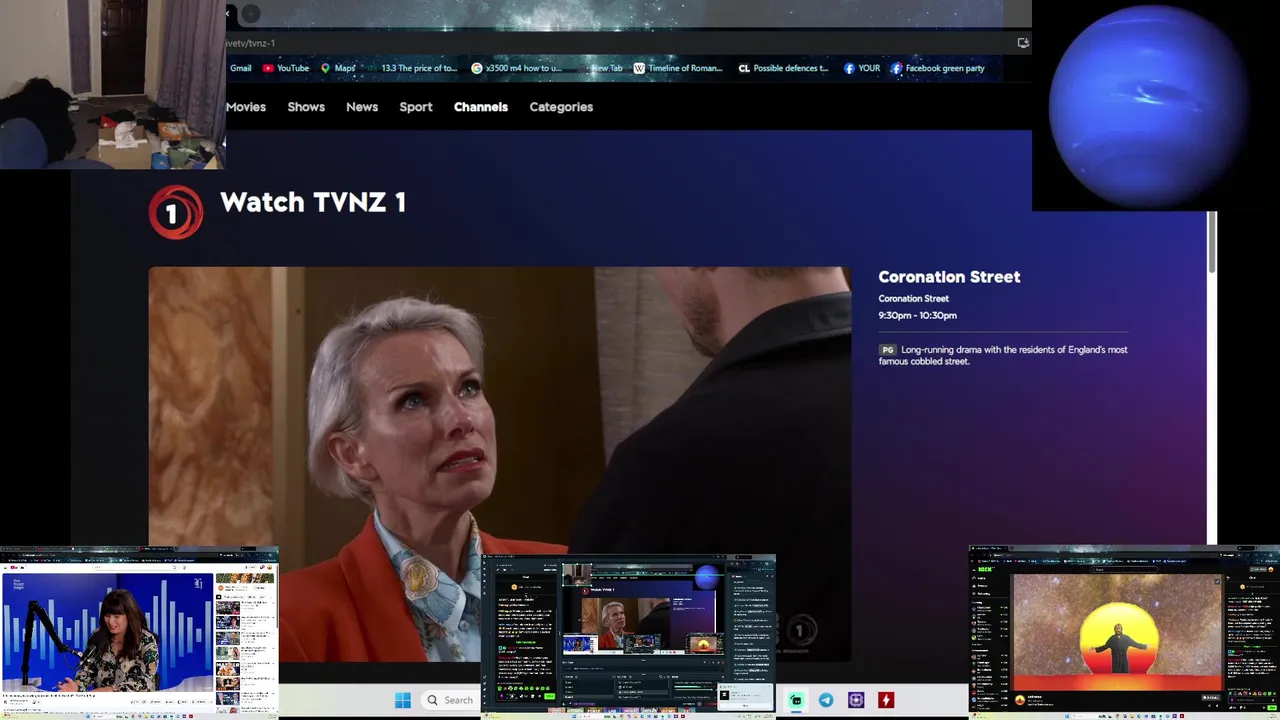Image resolution: width=1280 pixels, height=720 pixels.
Task: Click the YouTube window preview thumbnail
Action: (x=139, y=632)
